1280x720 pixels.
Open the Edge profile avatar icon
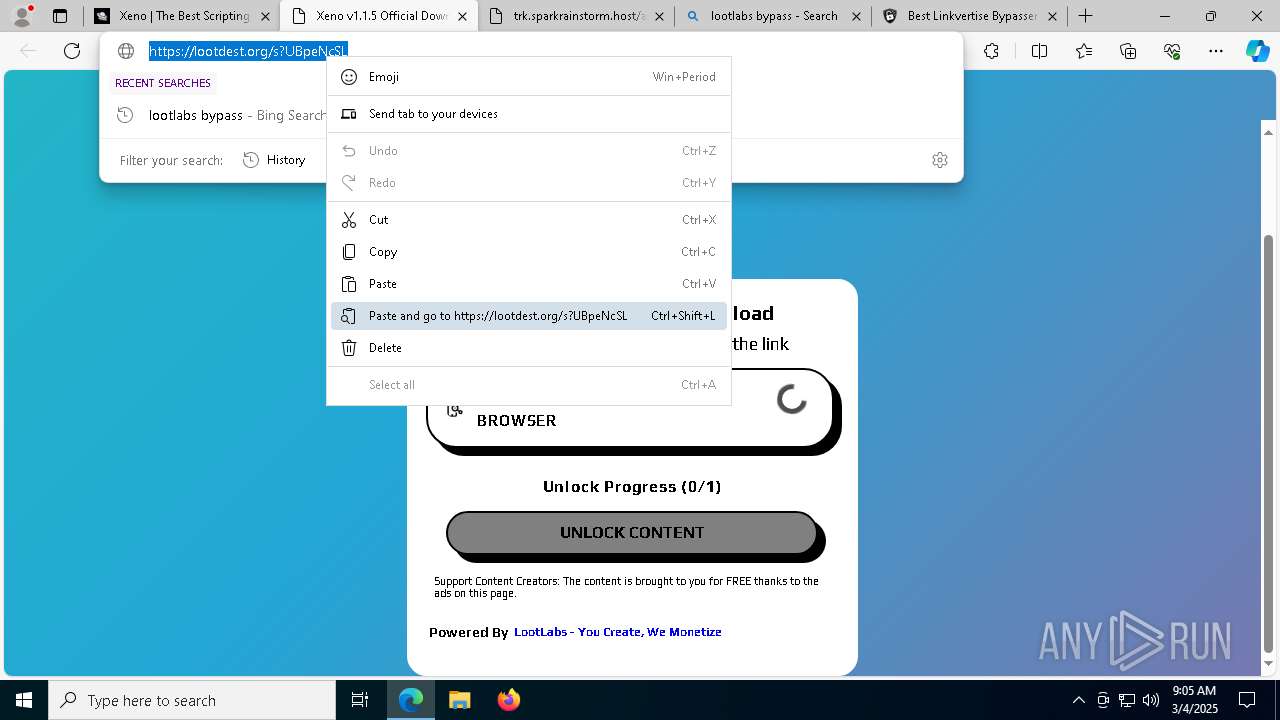(22, 16)
